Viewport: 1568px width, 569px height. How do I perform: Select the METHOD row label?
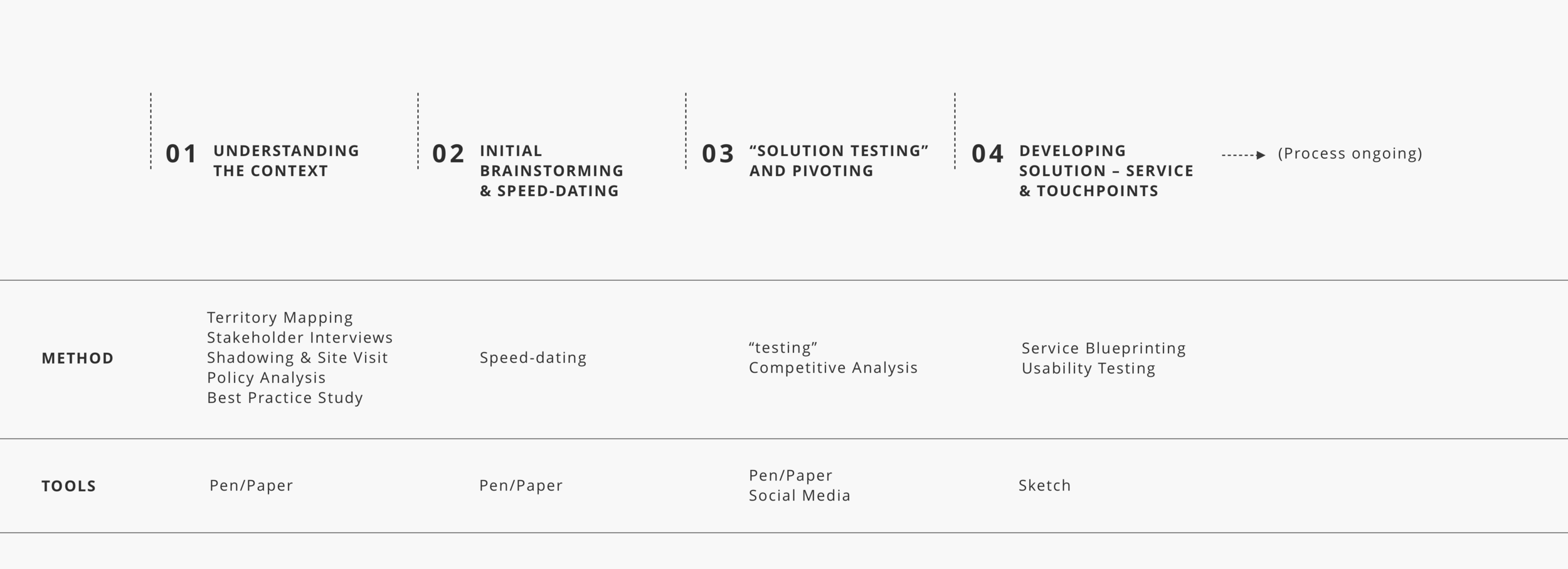(x=78, y=358)
